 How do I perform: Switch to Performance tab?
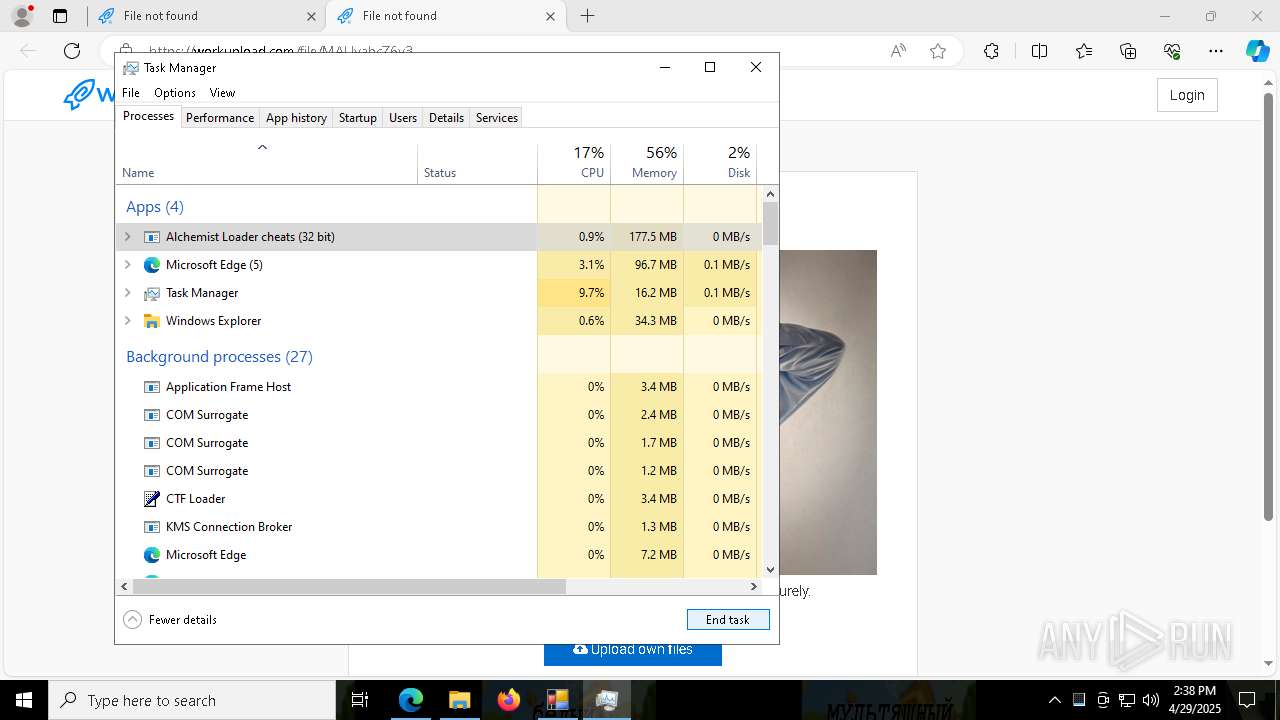(220, 118)
